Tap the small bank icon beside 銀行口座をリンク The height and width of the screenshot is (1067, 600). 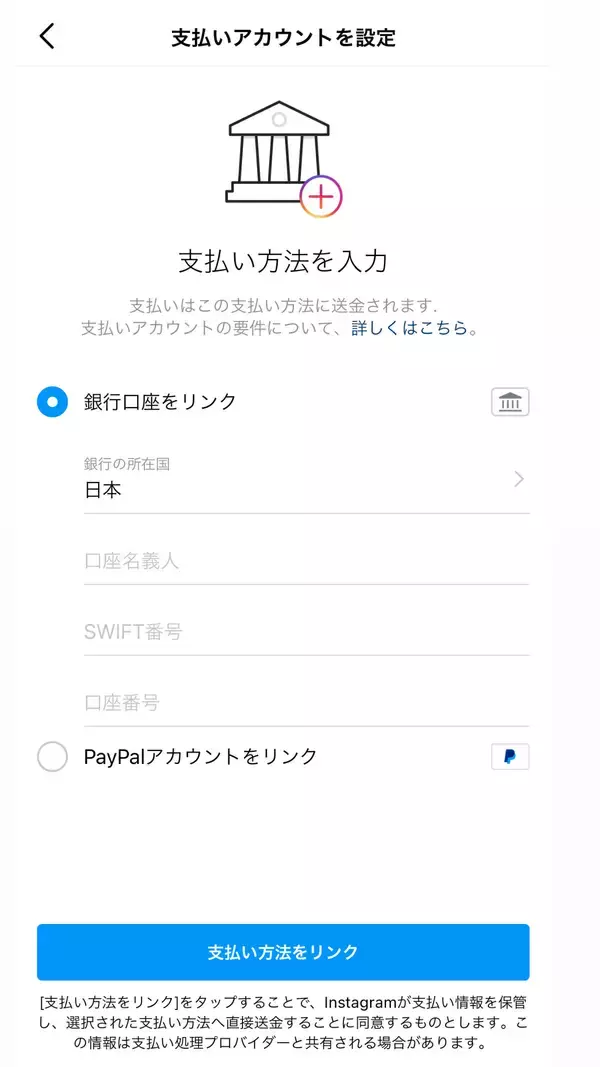pos(510,402)
